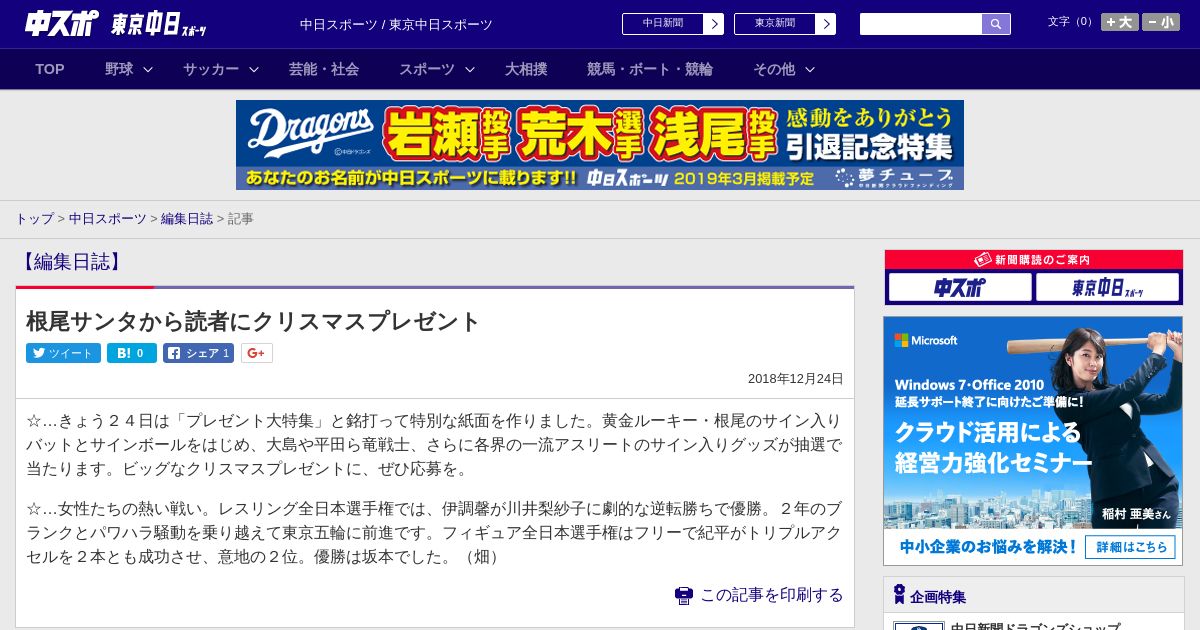
Task: Click 詳細はこちら button in ad
Action: (x=1131, y=547)
